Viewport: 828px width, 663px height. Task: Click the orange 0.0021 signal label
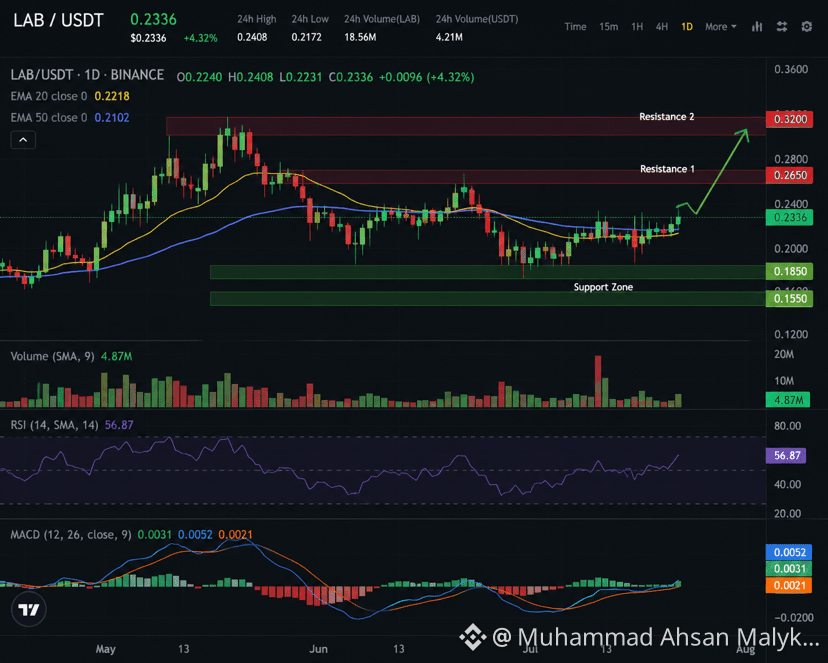coord(789,585)
